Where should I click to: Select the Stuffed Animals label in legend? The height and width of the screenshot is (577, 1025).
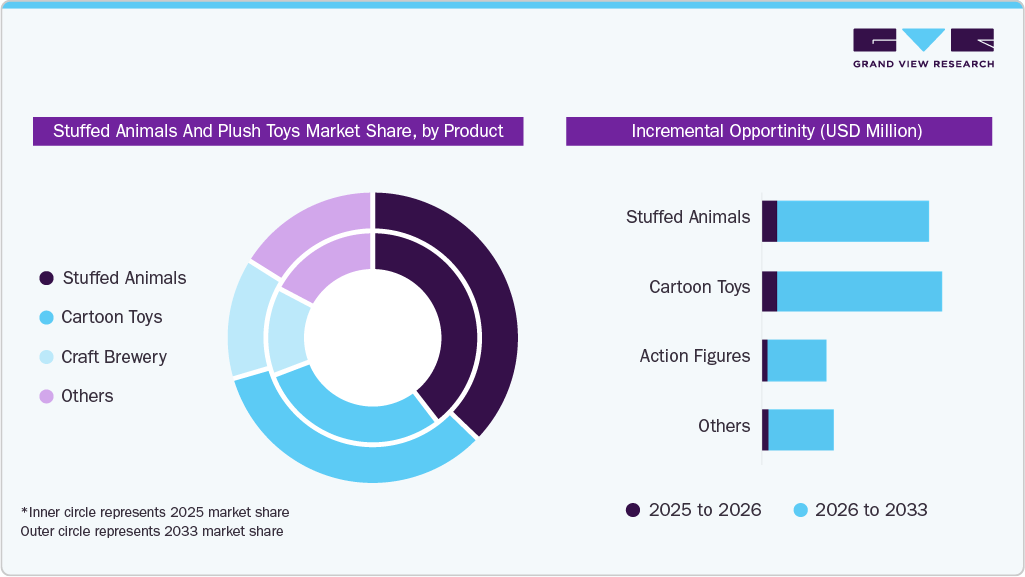(125, 278)
